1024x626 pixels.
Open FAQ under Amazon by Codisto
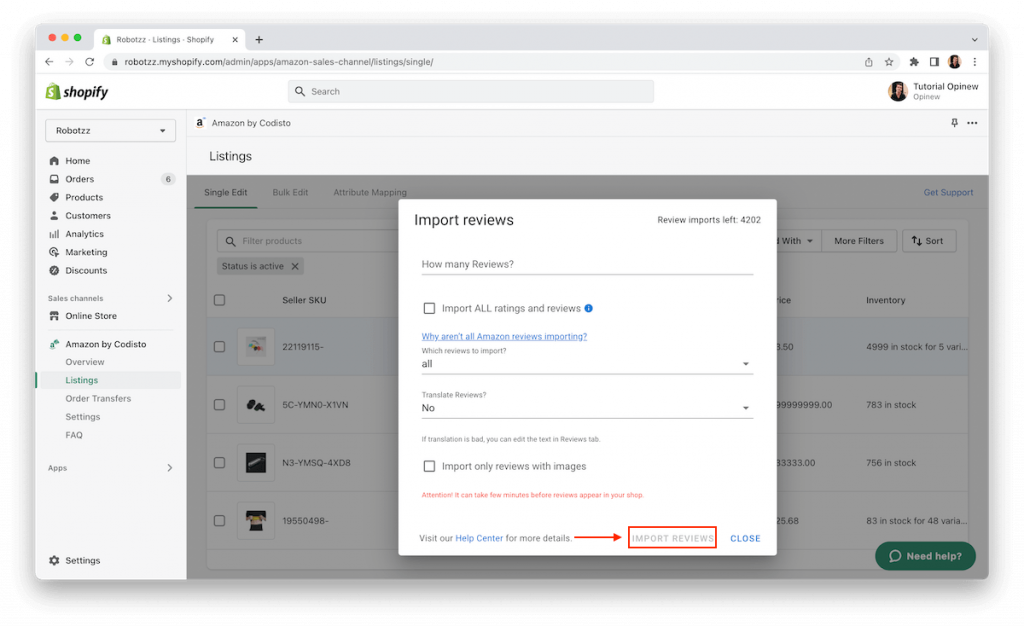74,435
